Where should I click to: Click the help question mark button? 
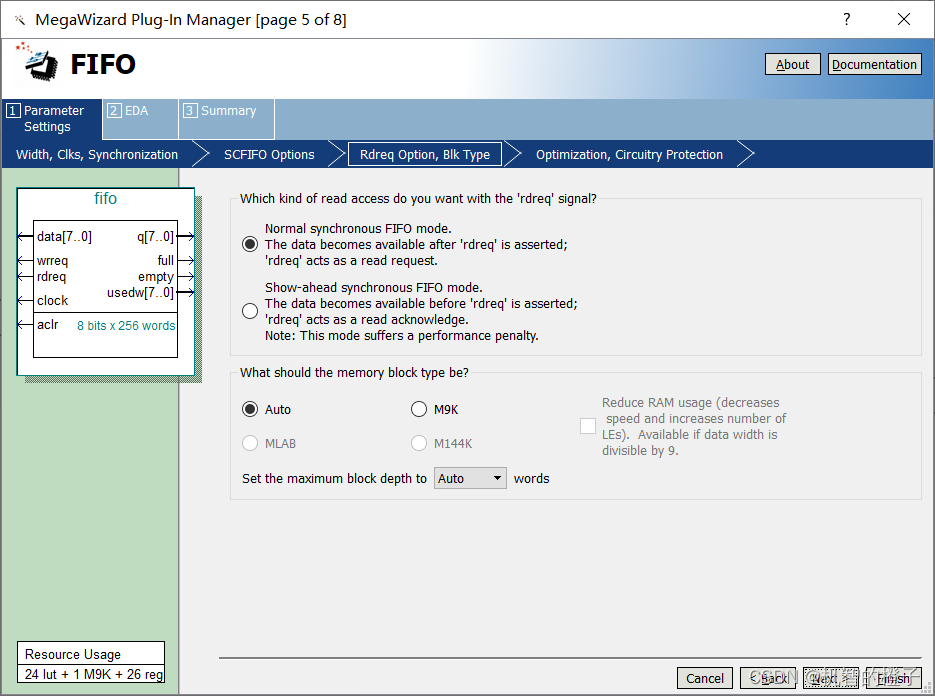[x=847, y=19]
